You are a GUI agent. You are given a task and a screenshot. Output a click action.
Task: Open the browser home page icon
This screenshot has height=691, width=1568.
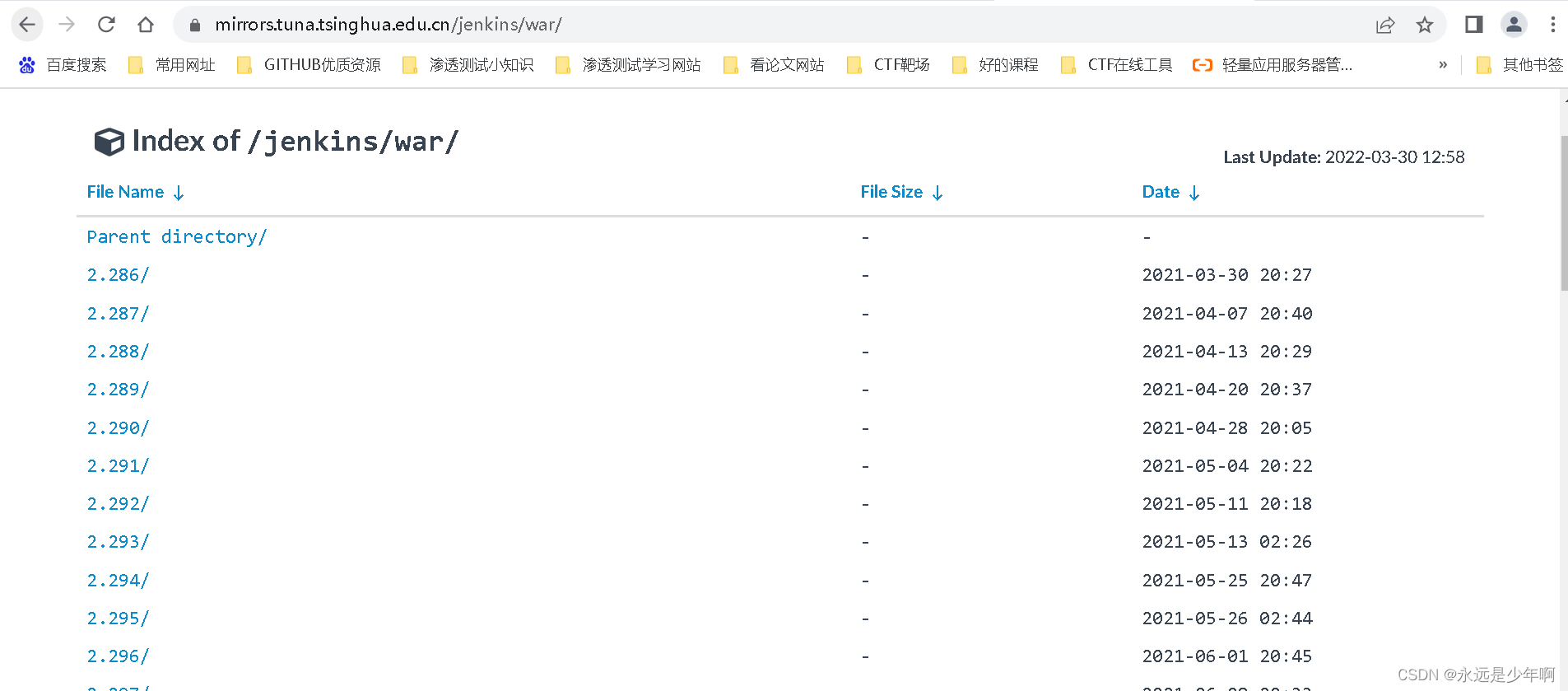[x=146, y=25]
